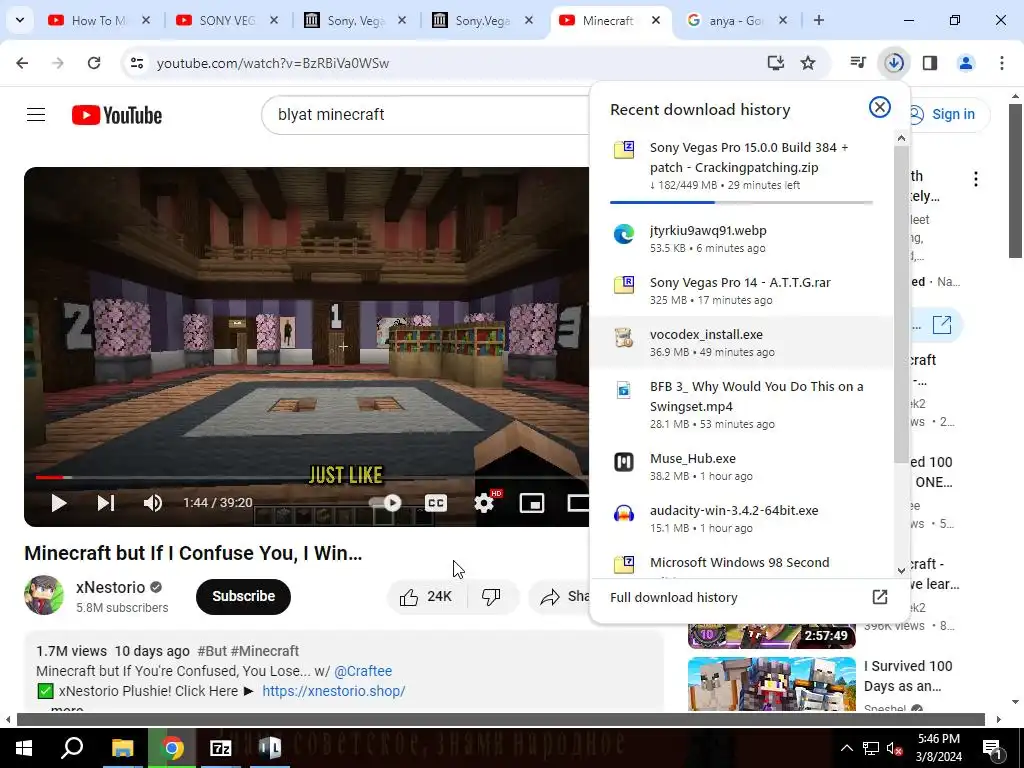1024x768 pixels.
Task: Click the muted speaker tray icon
Action: 894,748
